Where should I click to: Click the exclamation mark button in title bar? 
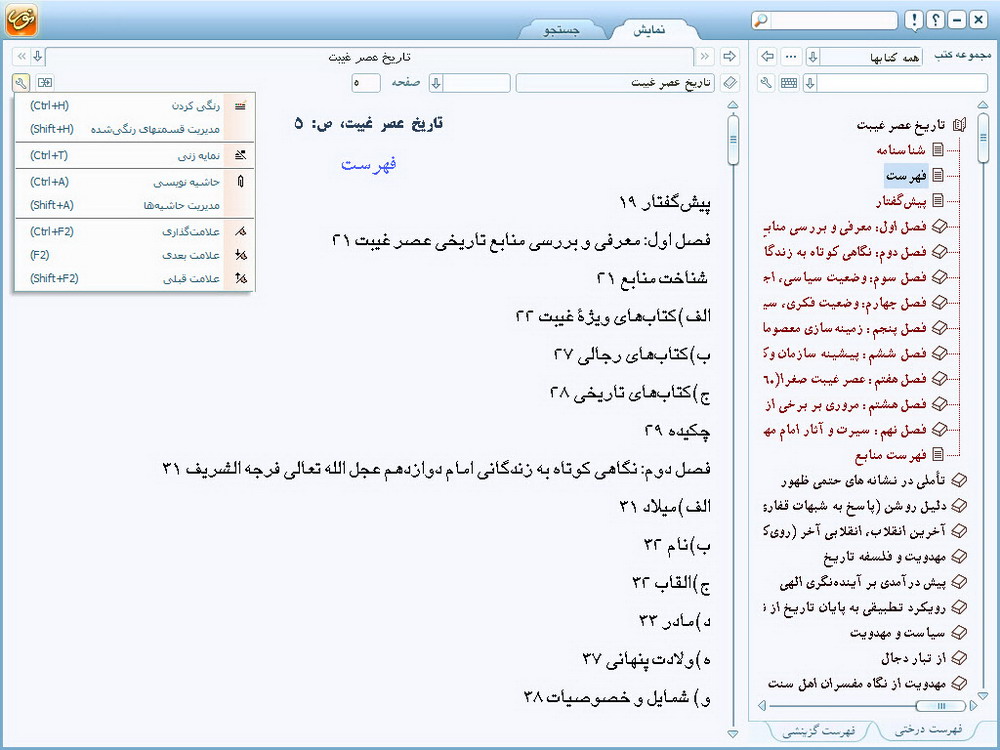pyautogui.click(x=914, y=20)
